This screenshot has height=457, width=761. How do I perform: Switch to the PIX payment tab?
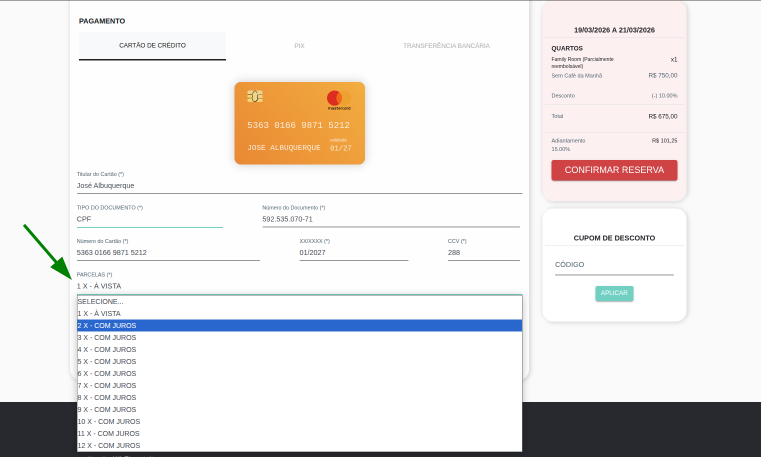pyautogui.click(x=299, y=46)
